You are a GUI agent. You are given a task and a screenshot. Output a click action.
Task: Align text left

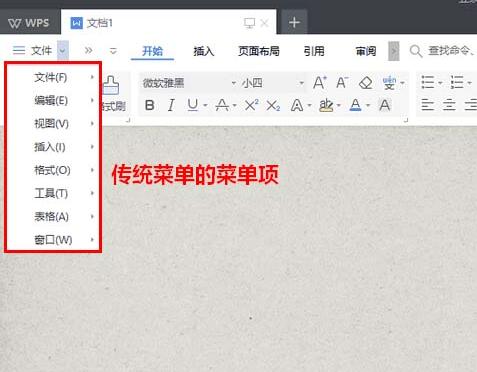(427, 105)
